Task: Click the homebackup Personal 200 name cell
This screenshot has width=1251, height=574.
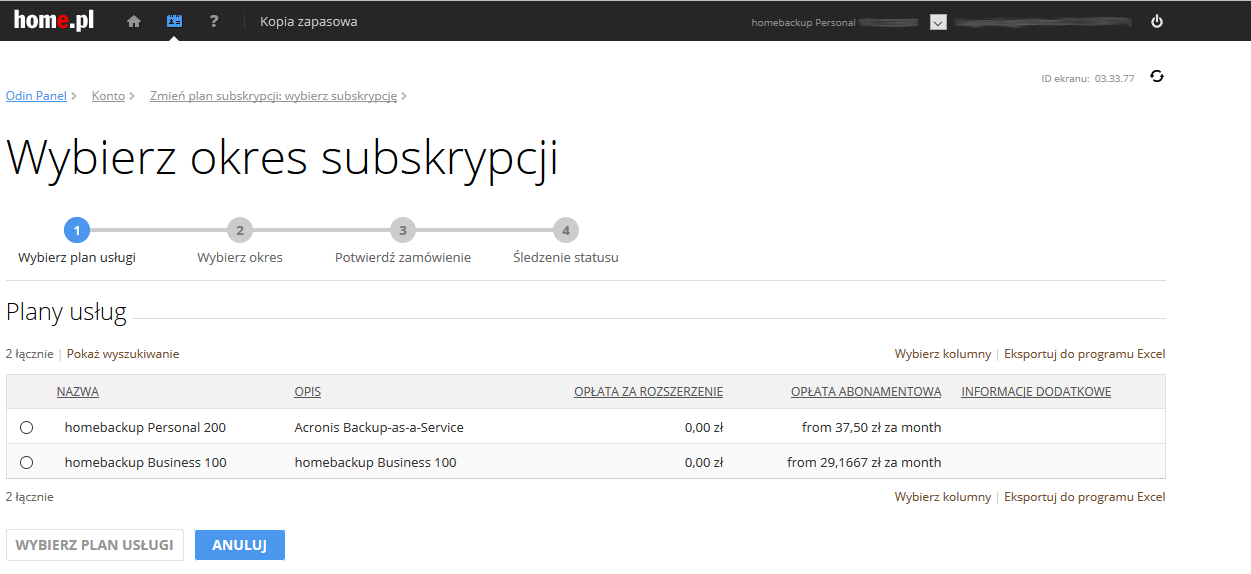Action: (x=145, y=427)
